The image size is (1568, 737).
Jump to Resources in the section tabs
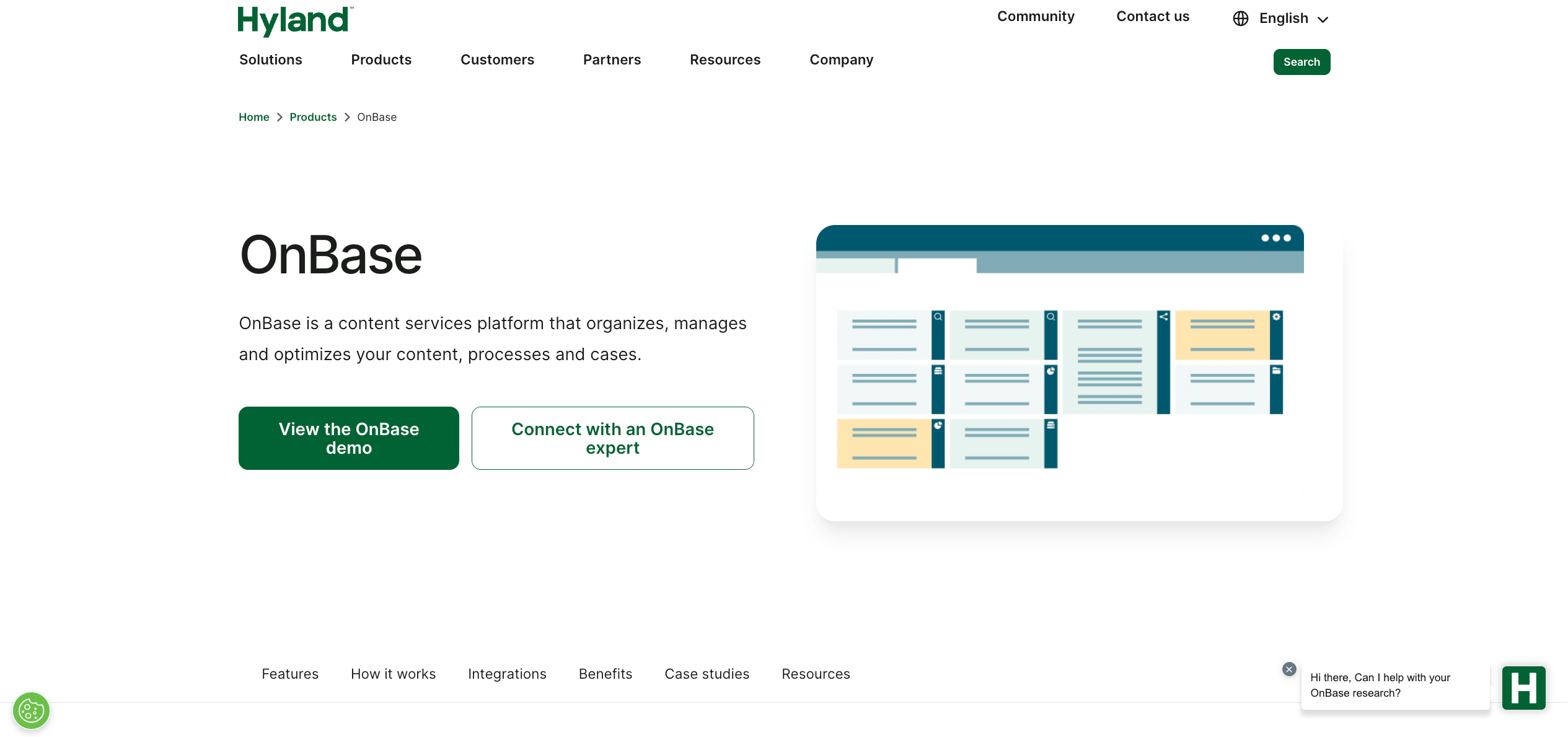click(x=816, y=674)
